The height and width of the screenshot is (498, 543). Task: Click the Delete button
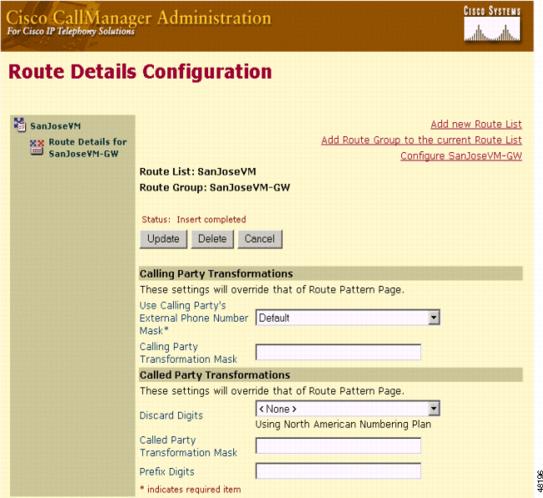(x=212, y=239)
